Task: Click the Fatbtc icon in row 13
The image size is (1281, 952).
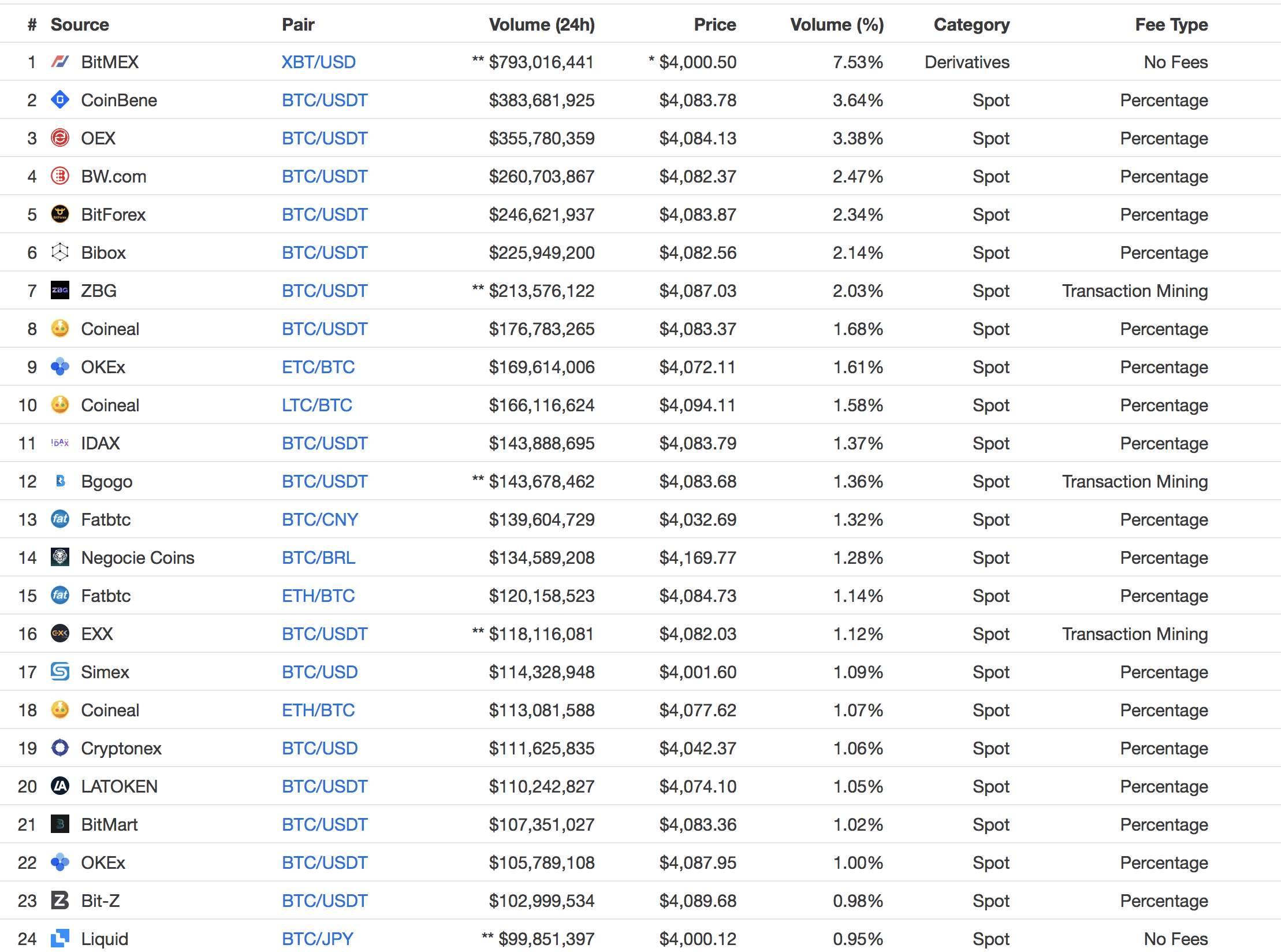Action: point(60,519)
